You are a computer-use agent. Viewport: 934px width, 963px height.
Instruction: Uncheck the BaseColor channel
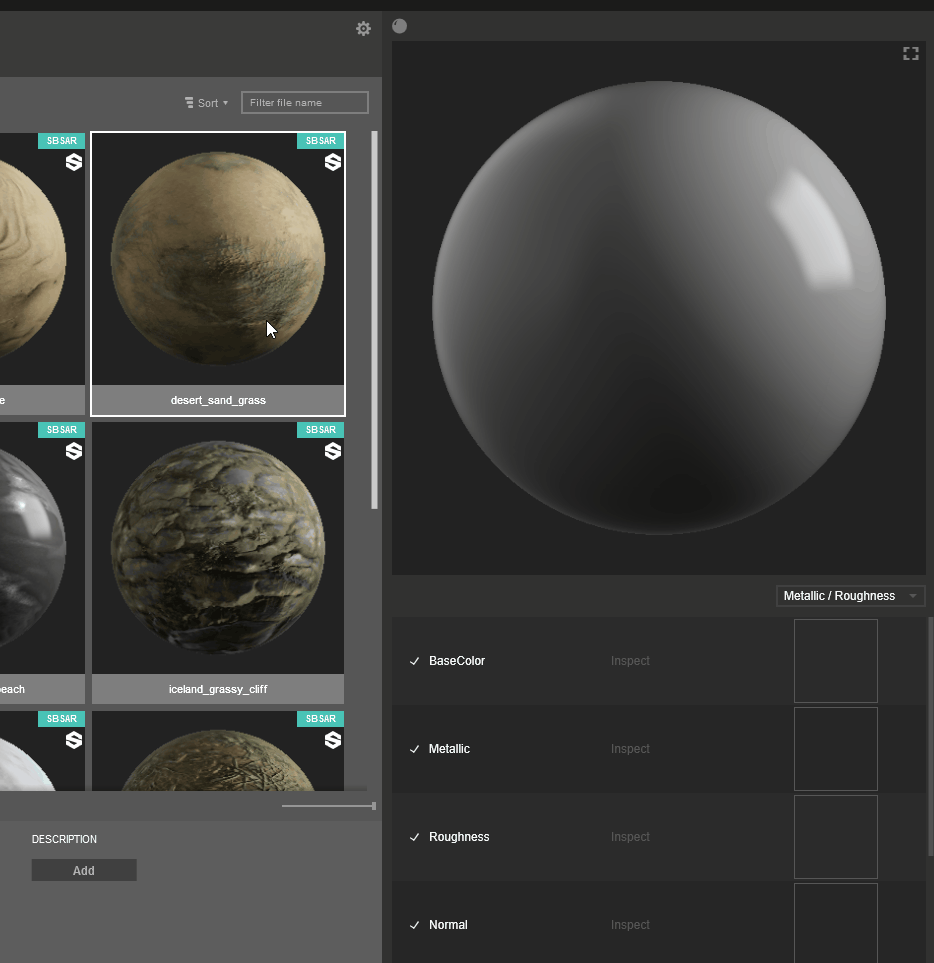[414, 661]
